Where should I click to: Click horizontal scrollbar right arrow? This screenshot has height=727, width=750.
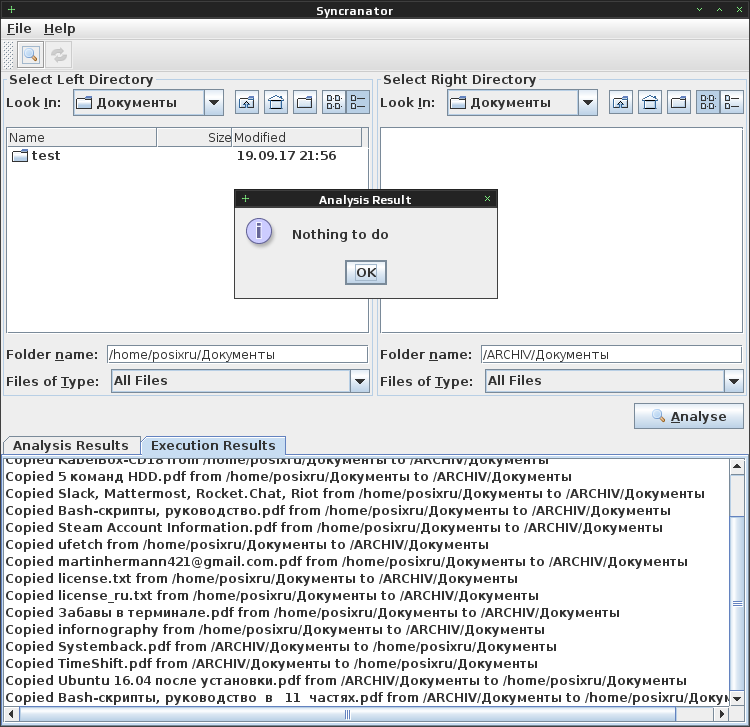pyautogui.click(x=722, y=715)
